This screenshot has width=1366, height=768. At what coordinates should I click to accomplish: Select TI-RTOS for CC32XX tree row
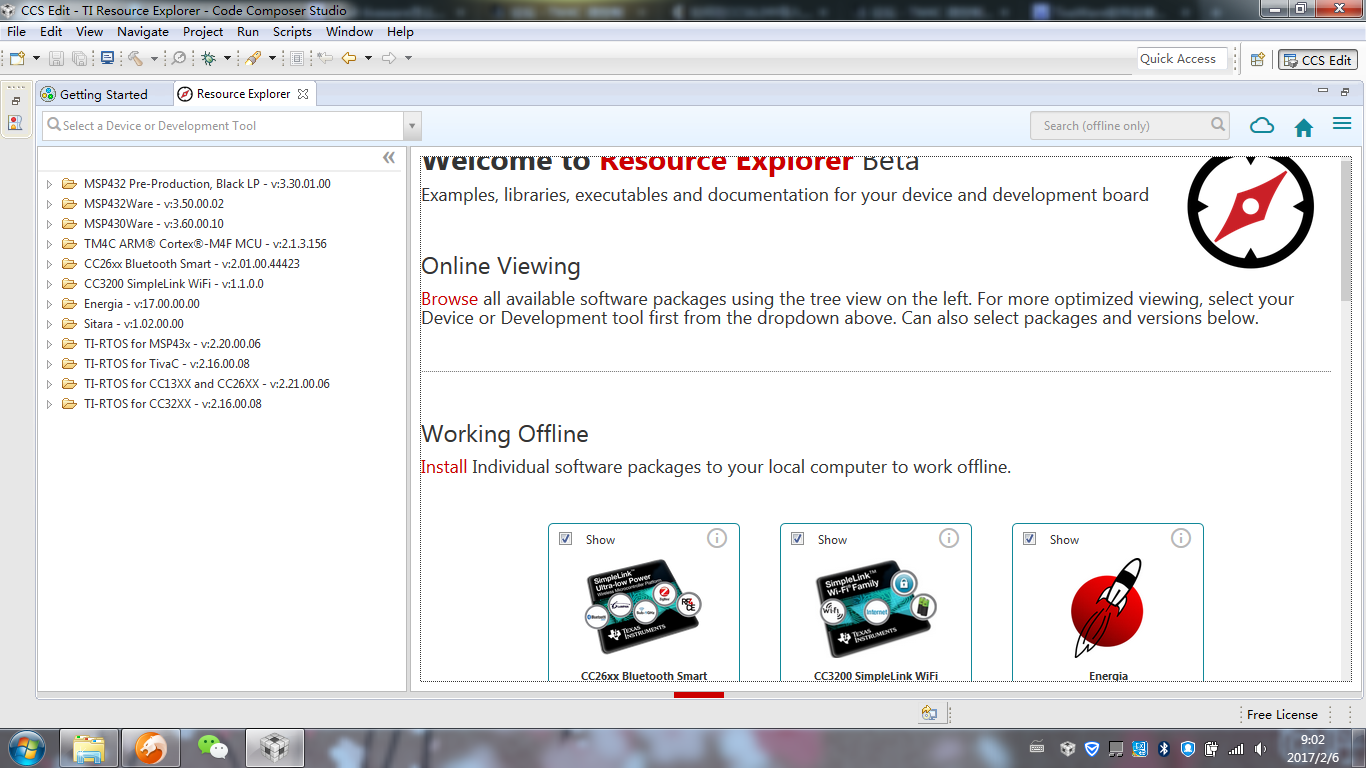(x=173, y=404)
